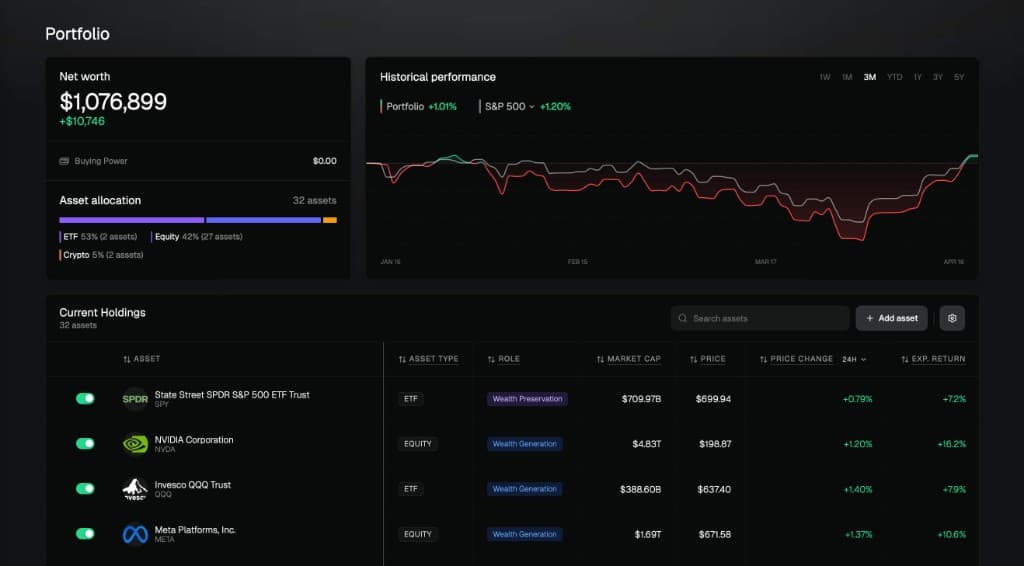
Task: Click the SPDR logo icon
Action: click(135, 399)
